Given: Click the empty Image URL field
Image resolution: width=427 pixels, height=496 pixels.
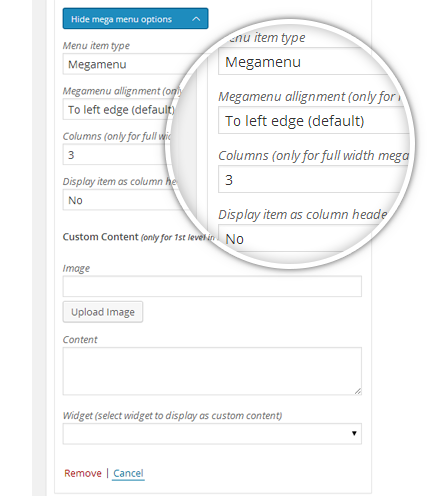Looking at the screenshot, I should [x=212, y=286].
